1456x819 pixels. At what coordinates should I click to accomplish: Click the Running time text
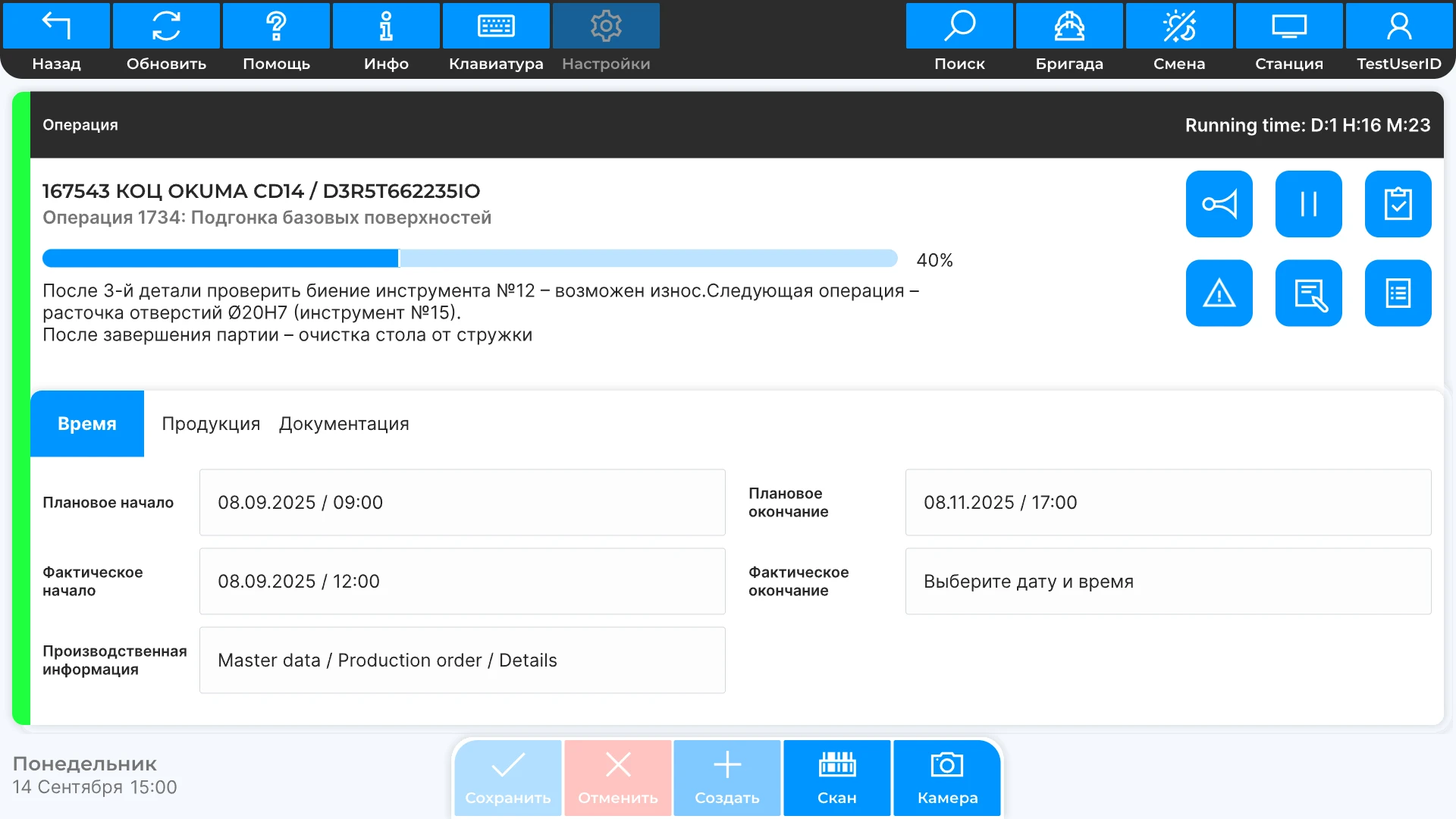pyautogui.click(x=1308, y=125)
